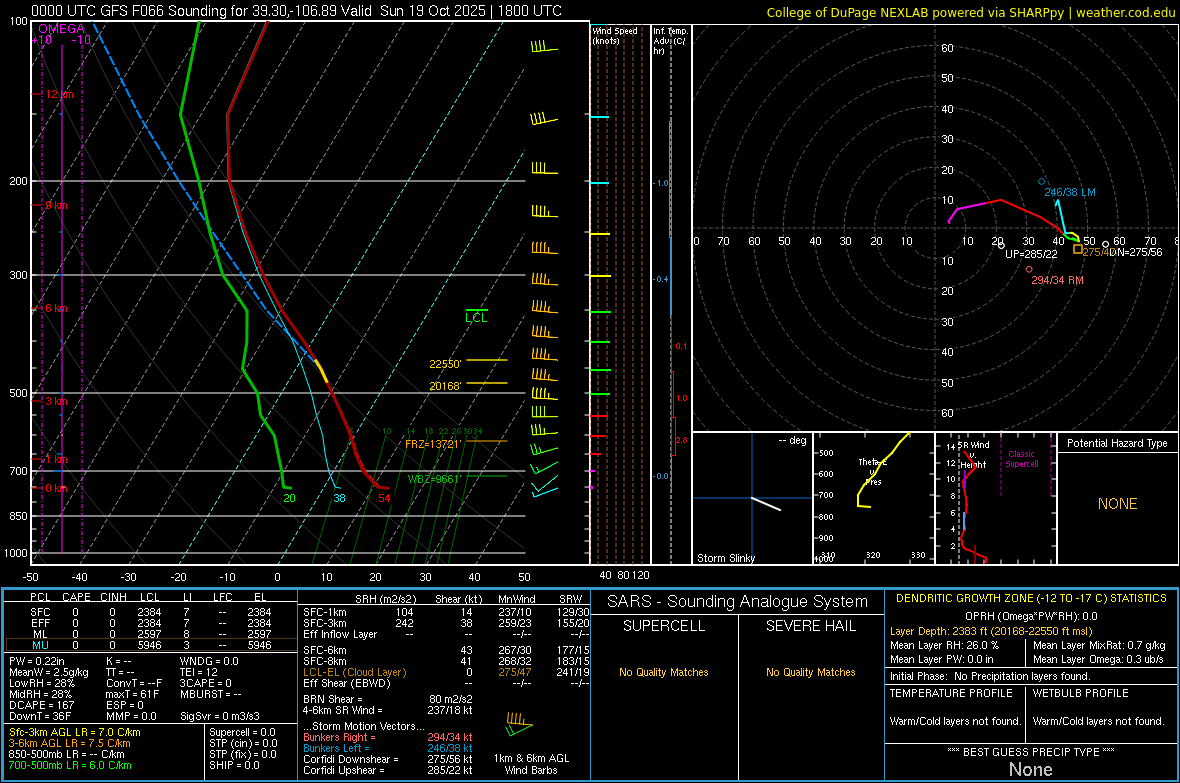
Task: Click the NONE hazard type result
Action: click(x=1117, y=504)
